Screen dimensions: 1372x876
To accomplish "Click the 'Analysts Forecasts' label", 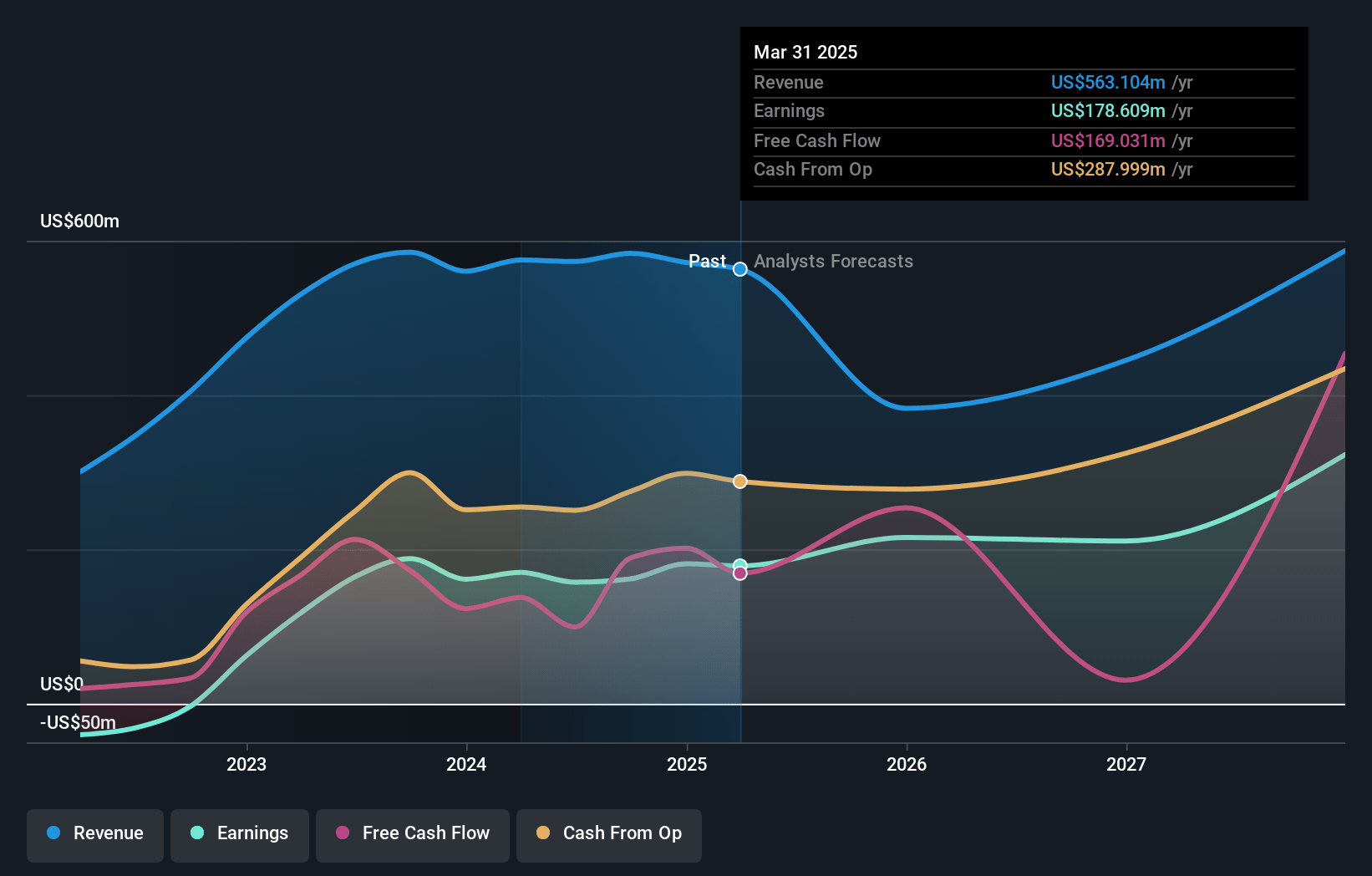I will tap(833, 261).
